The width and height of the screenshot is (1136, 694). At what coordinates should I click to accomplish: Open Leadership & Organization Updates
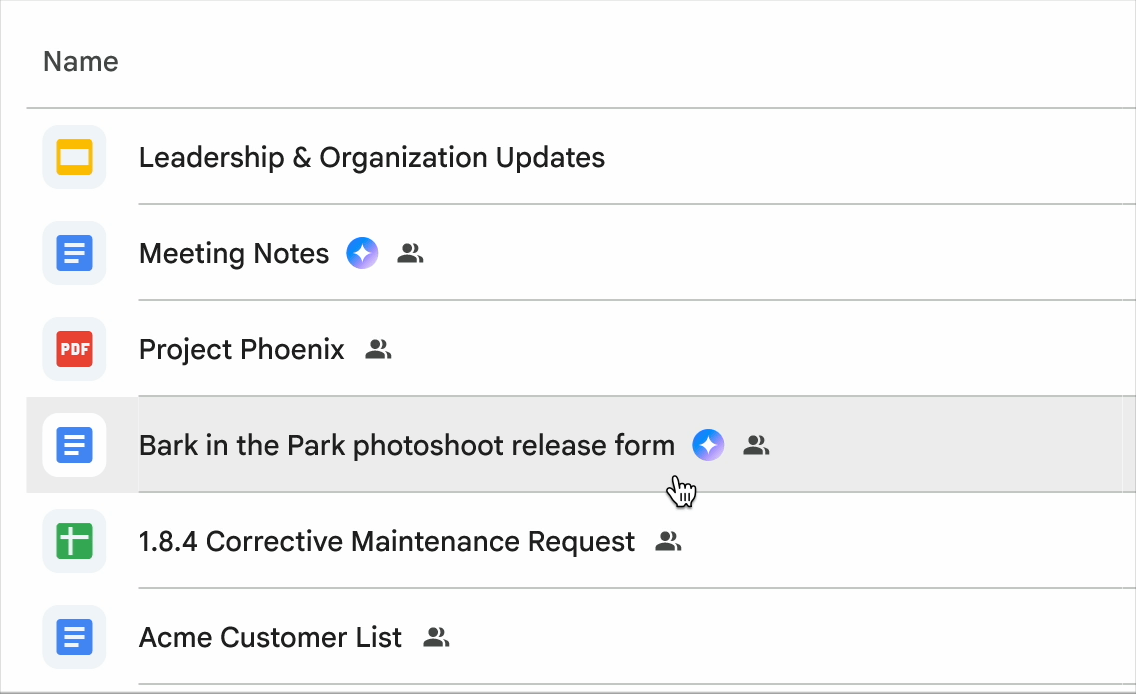coord(372,157)
